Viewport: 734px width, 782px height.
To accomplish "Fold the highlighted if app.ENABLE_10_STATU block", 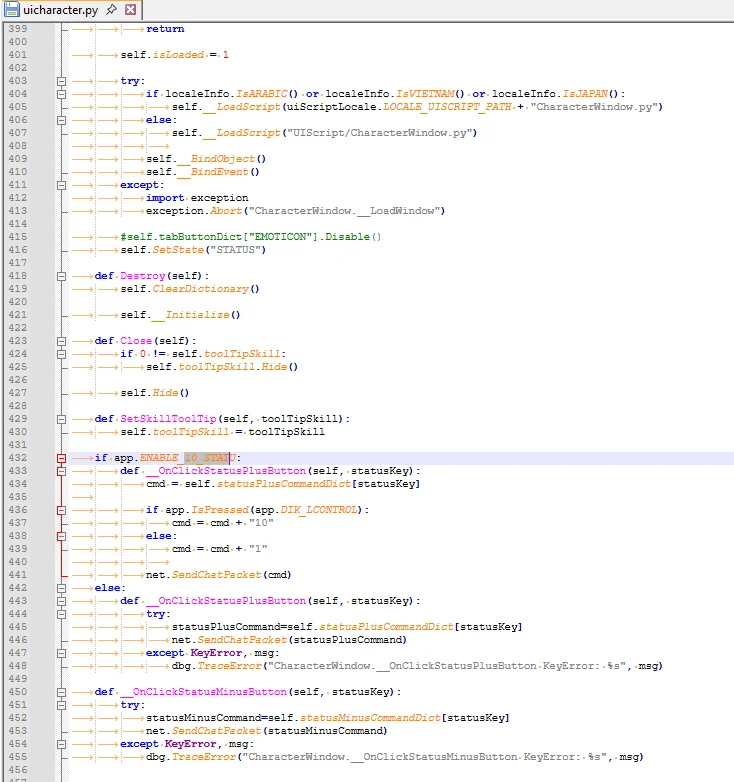I will (x=61, y=458).
